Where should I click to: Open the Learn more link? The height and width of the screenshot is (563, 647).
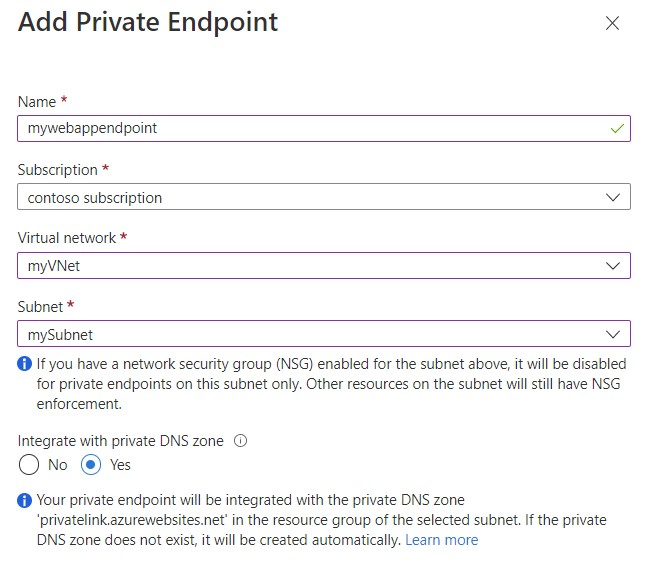[x=441, y=540]
